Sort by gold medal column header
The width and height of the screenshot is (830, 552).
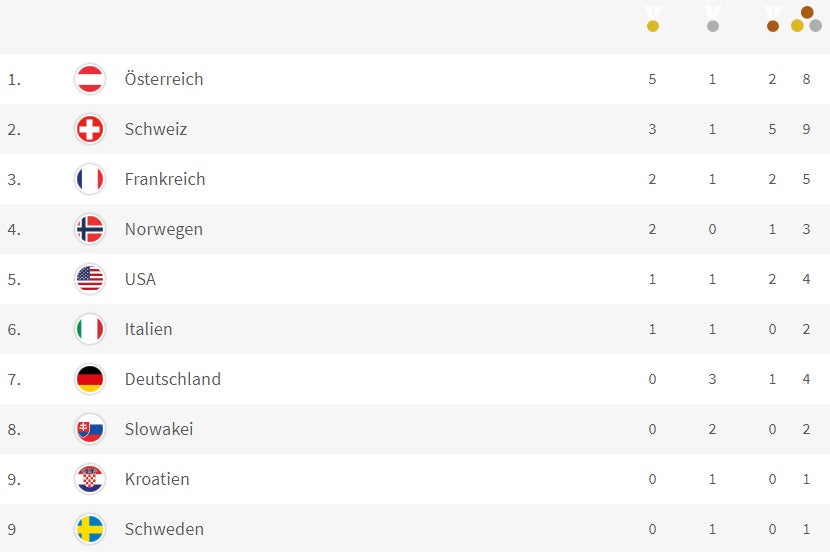click(x=653, y=19)
